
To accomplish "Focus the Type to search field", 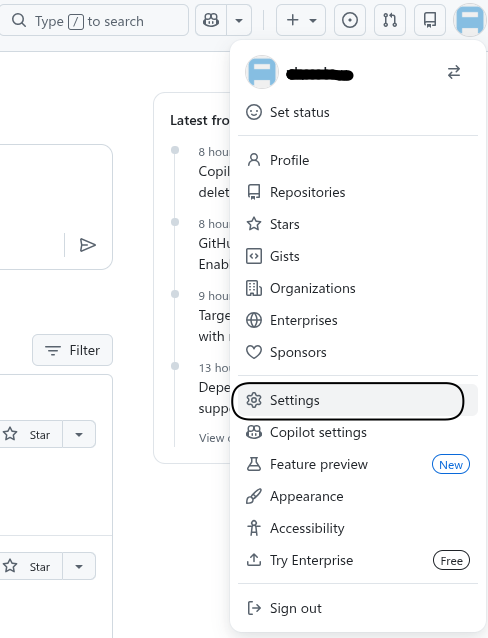I will pos(94,20).
